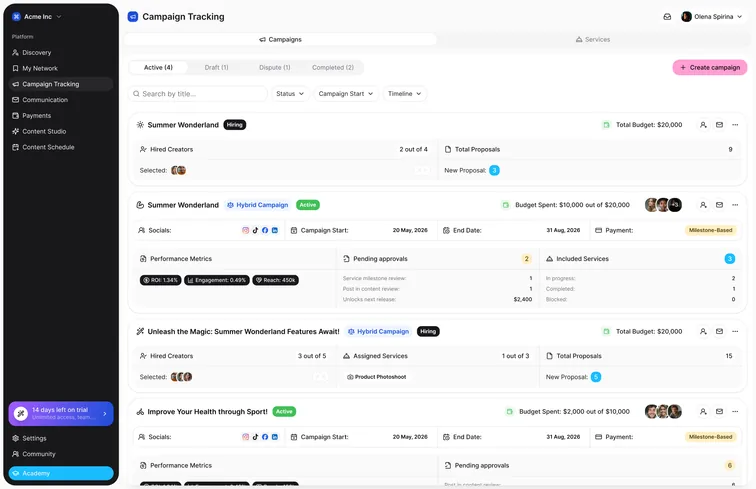Open the Status filter dropdown
The width and height of the screenshot is (756, 489).
tap(290, 94)
